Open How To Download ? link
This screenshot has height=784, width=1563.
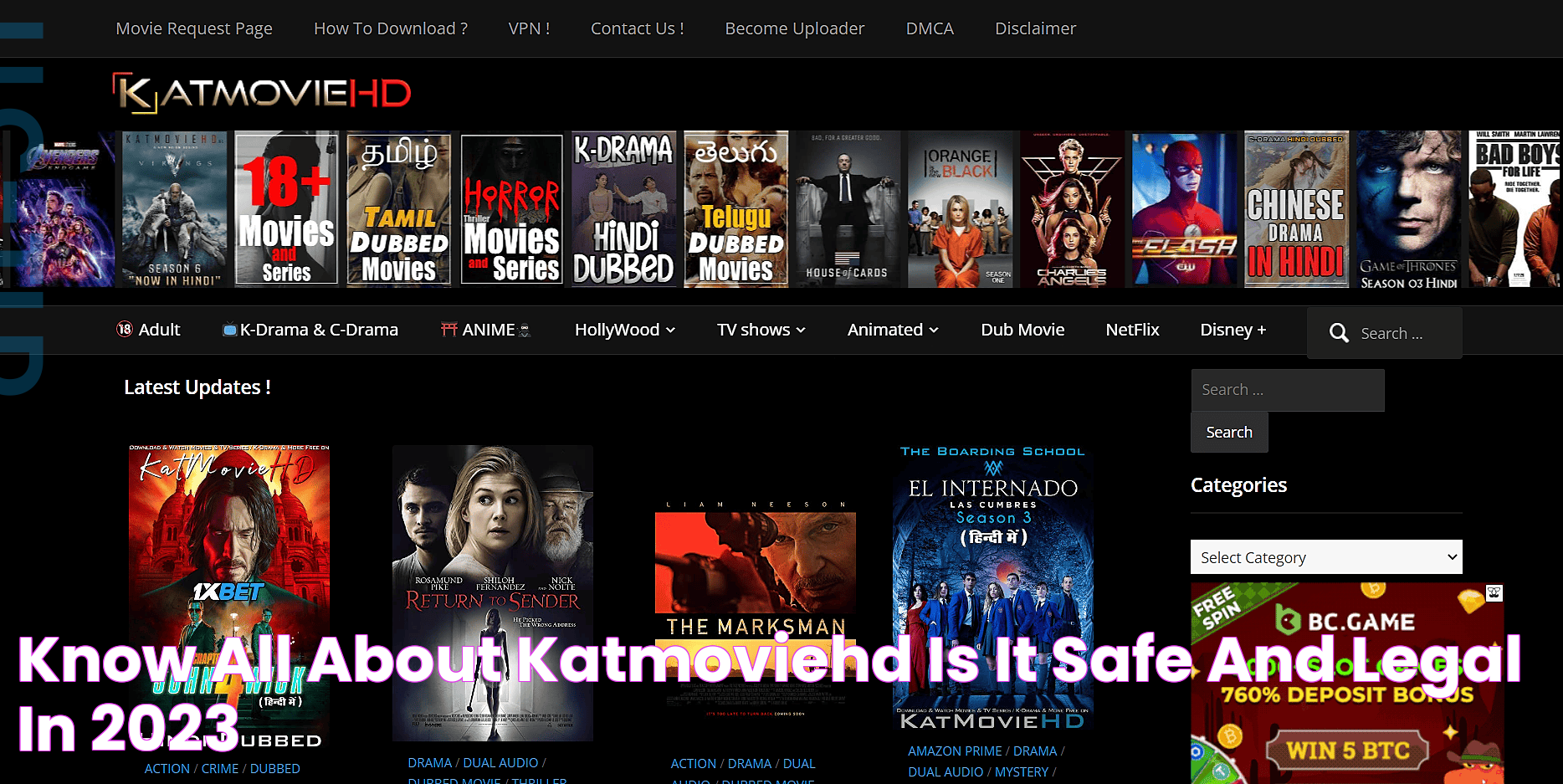[x=391, y=28]
